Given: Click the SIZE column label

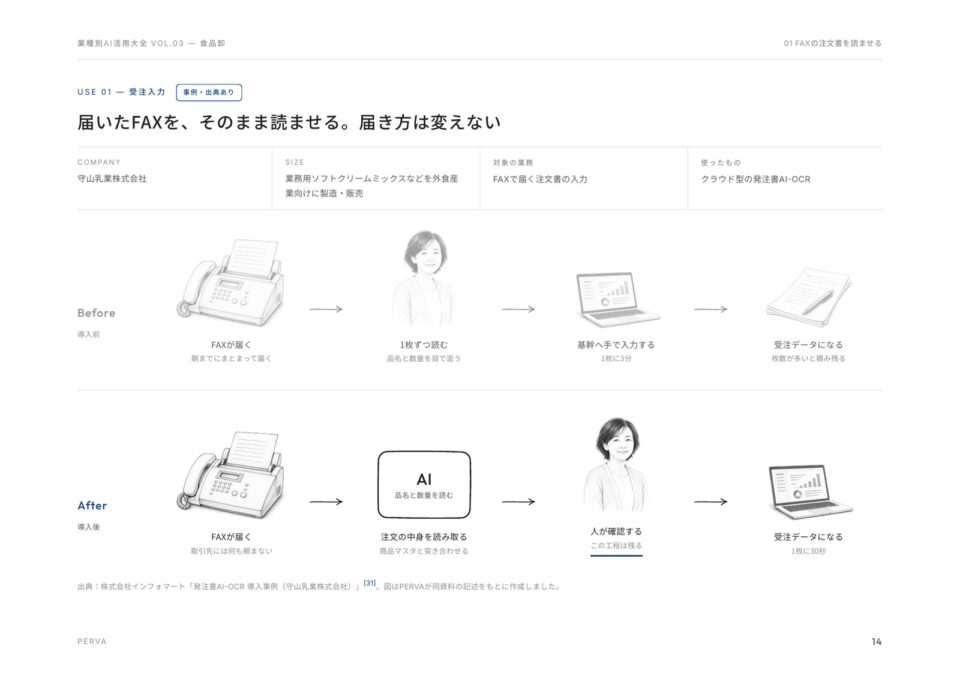Looking at the screenshot, I should pos(294,162).
